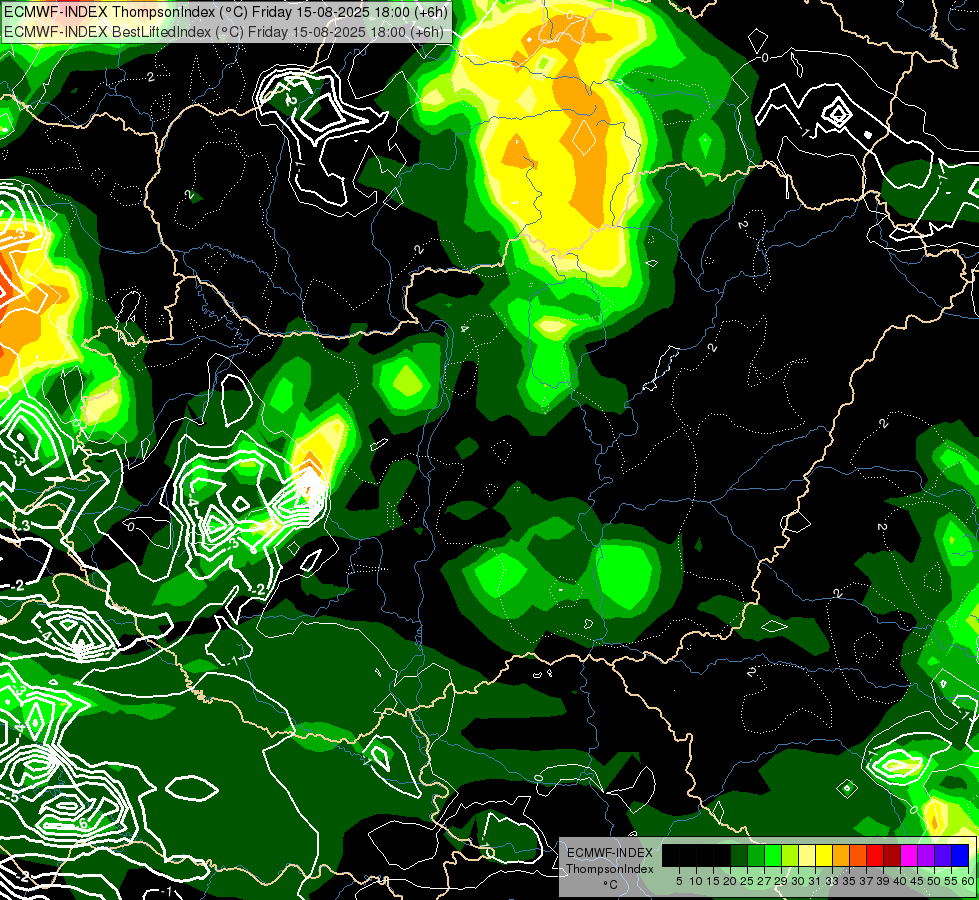Pick the dark red 39–40 legend swatch
This screenshot has height=900, width=979.
coord(892,855)
